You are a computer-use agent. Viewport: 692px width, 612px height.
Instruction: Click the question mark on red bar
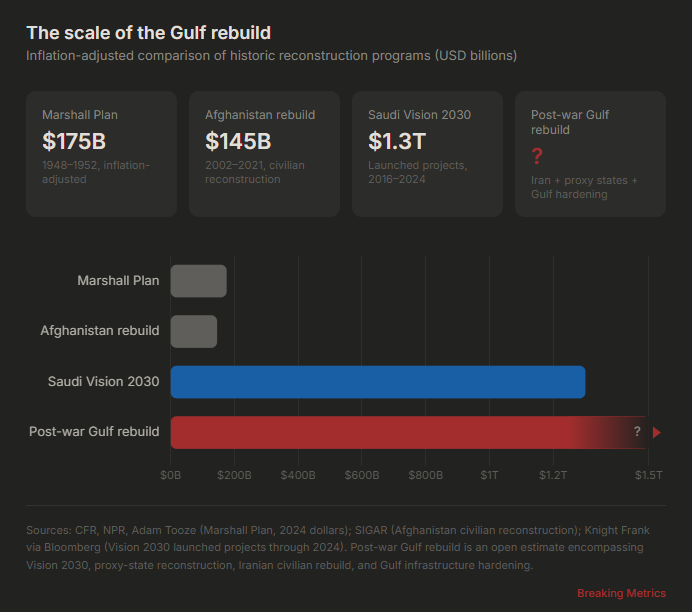click(637, 432)
